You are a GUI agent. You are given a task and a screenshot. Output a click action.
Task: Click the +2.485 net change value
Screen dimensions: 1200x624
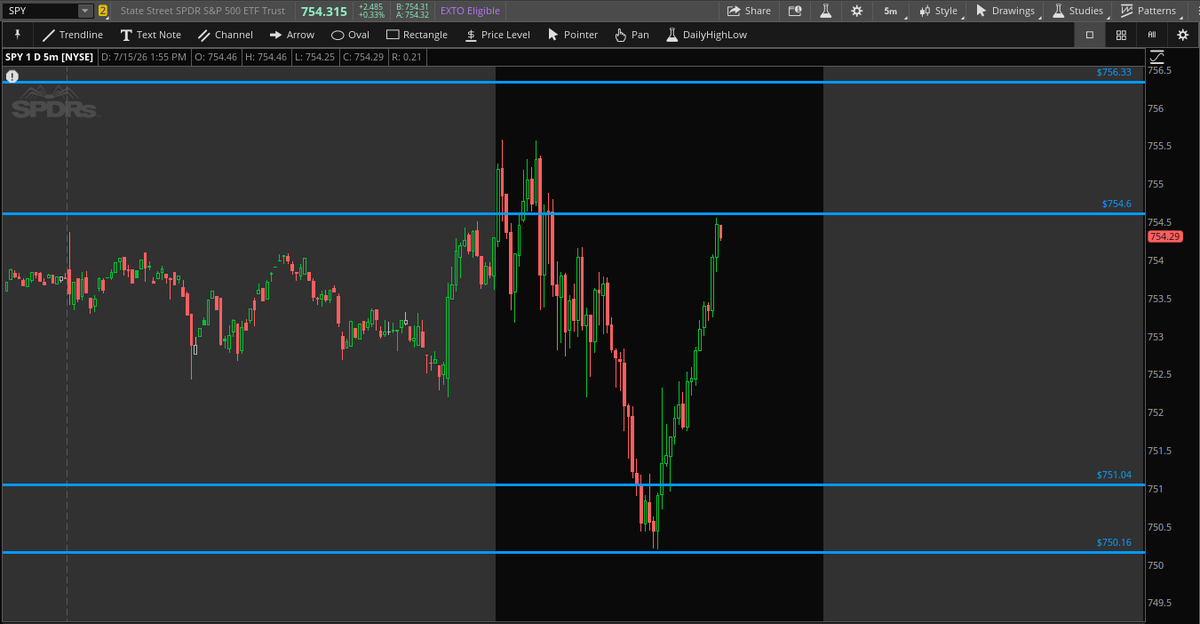tap(372, 7)
